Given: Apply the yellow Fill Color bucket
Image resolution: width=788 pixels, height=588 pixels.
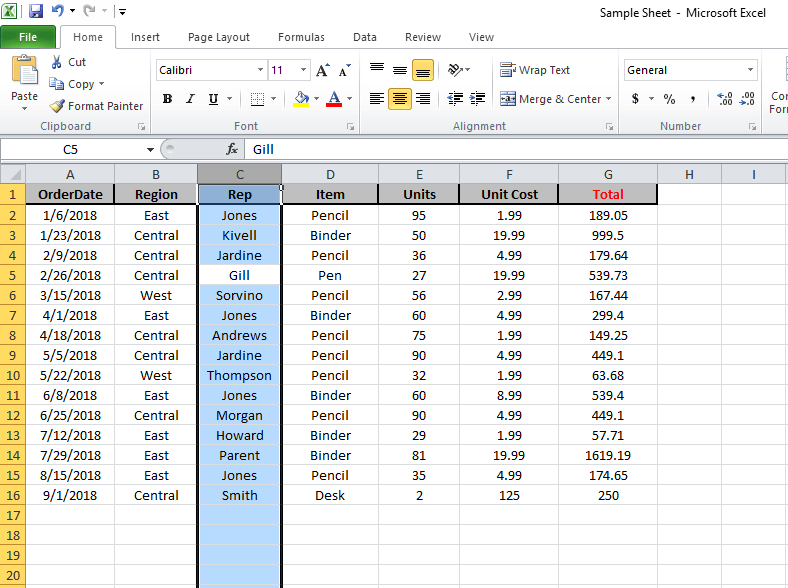Looking at the screenshot, I should click(301, 99).
